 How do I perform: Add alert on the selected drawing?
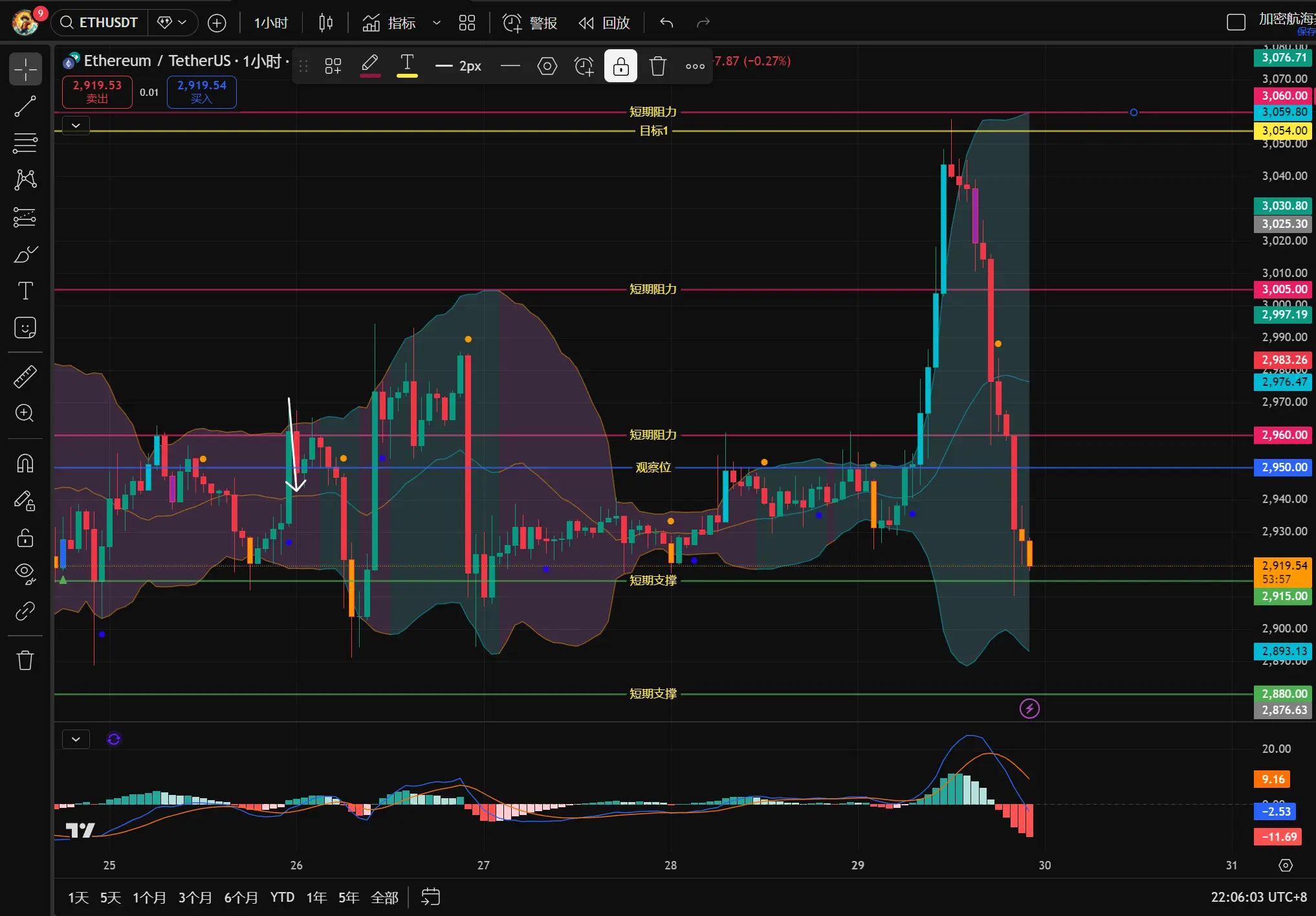584,66
